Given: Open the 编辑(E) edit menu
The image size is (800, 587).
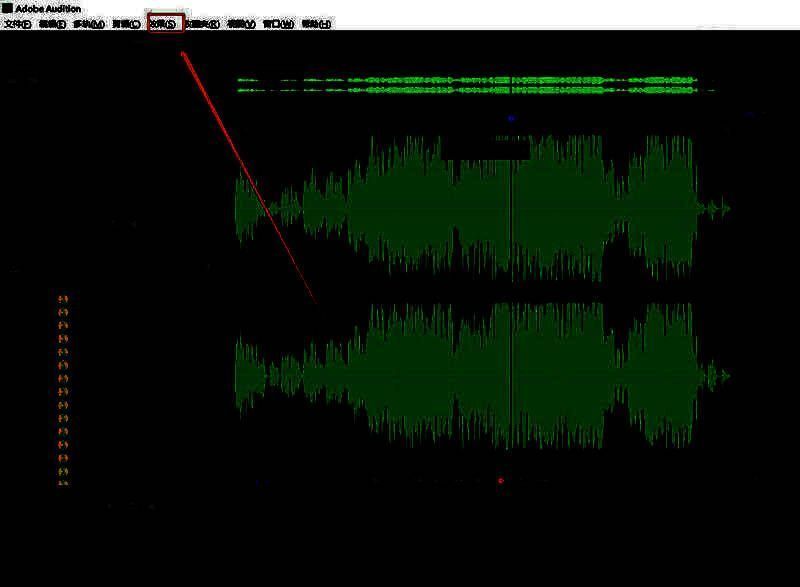Looking at the screenshot, I should [x=53, y=24].
